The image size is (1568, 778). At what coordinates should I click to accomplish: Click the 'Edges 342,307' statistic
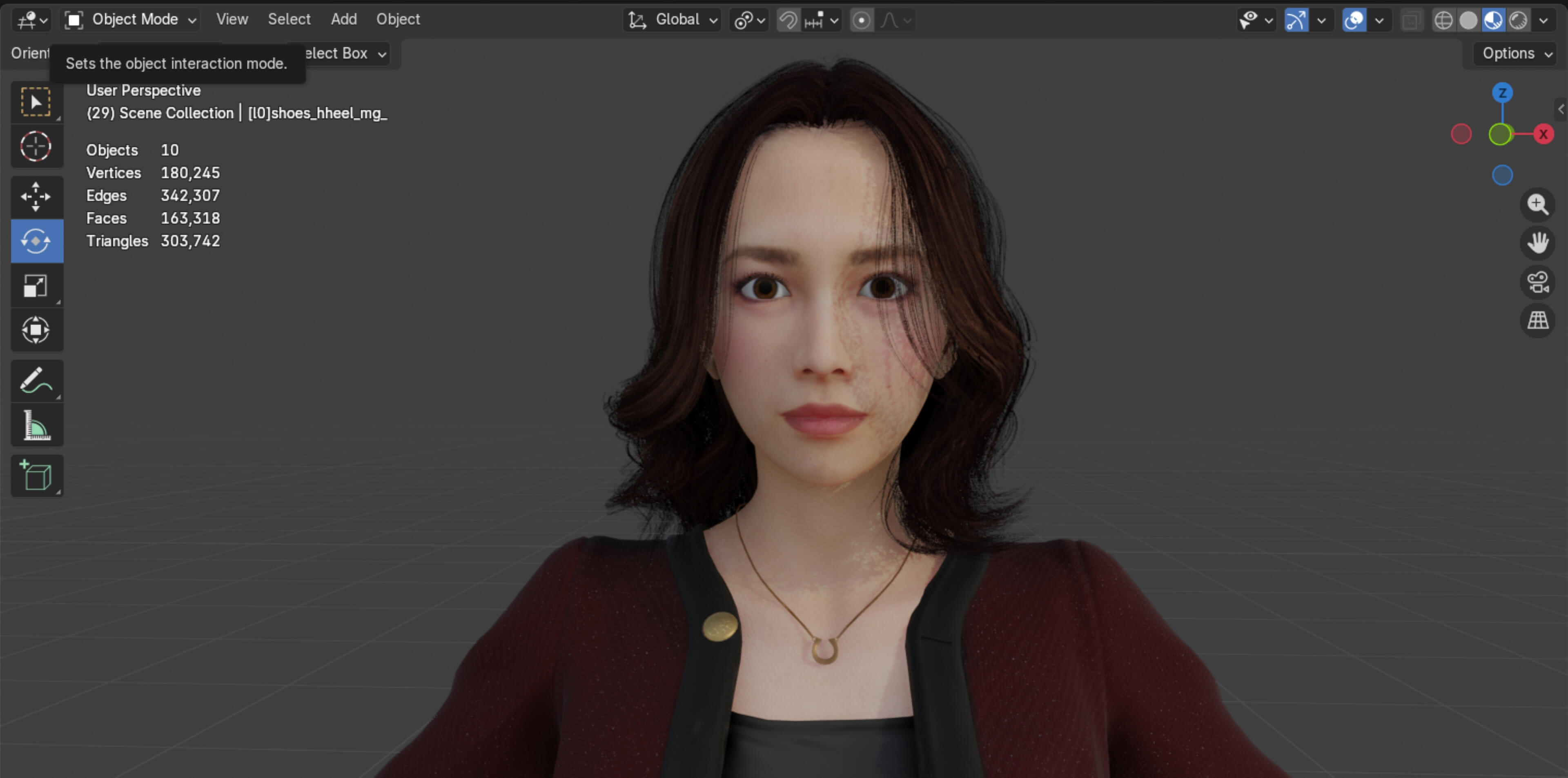(153, 195)
